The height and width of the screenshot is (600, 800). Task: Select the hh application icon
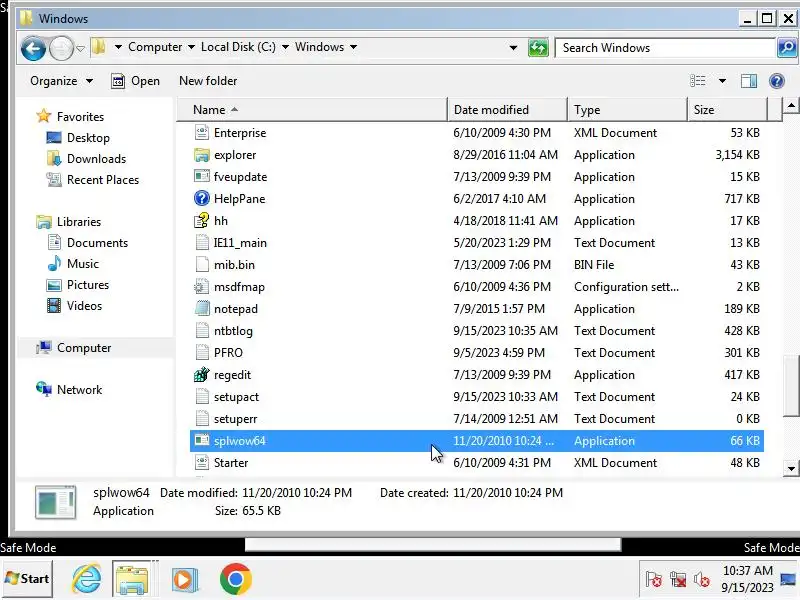tap(202, 220)
